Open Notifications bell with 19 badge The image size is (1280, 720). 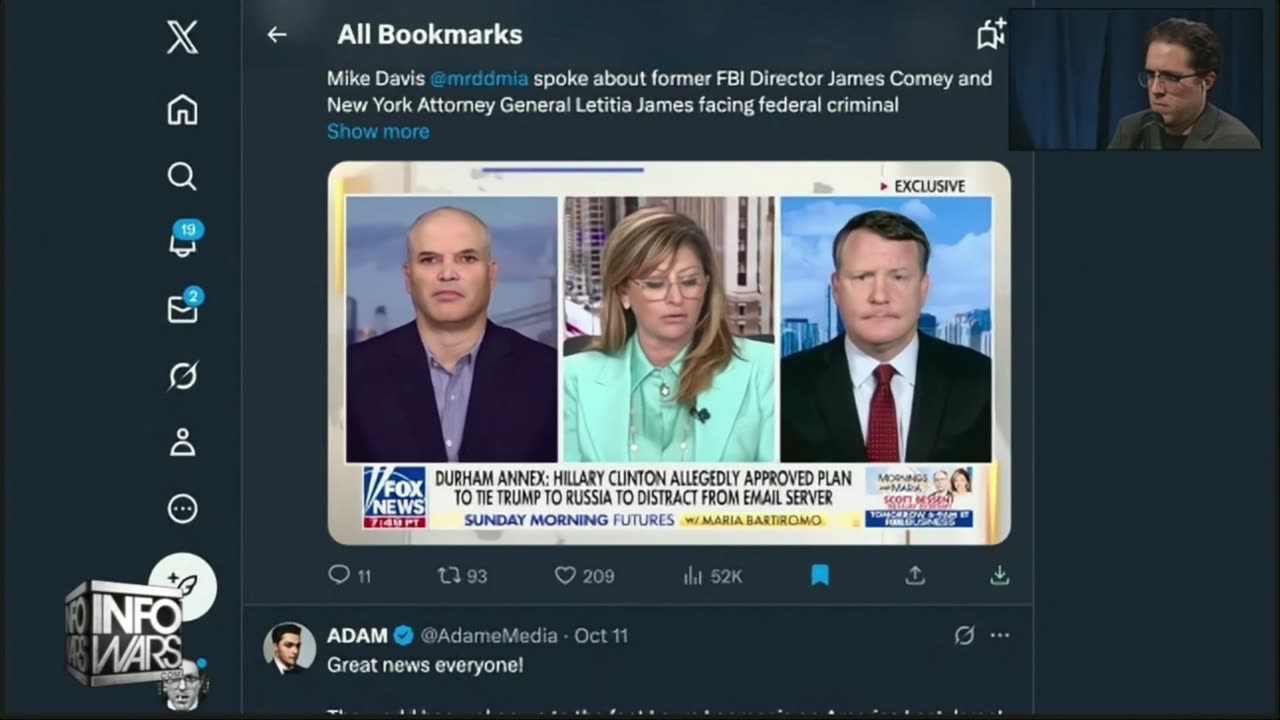click(184, 240)
